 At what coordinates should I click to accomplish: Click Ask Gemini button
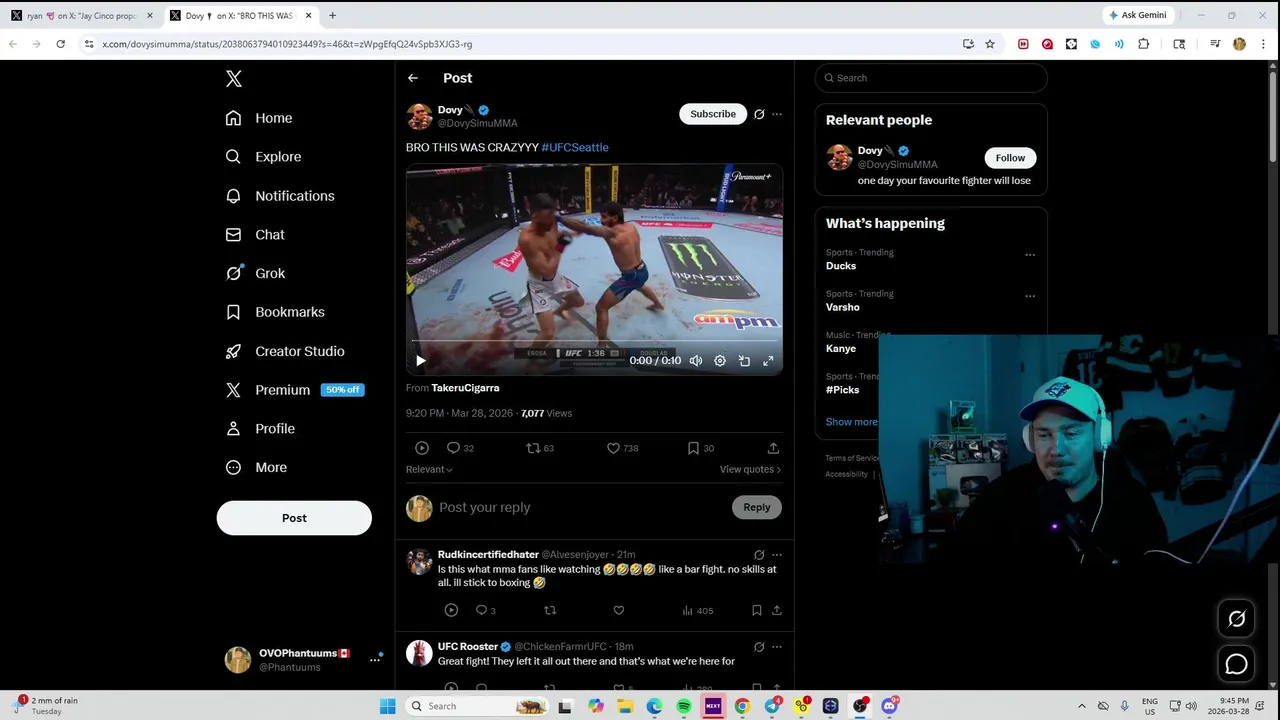[1137, 15]
